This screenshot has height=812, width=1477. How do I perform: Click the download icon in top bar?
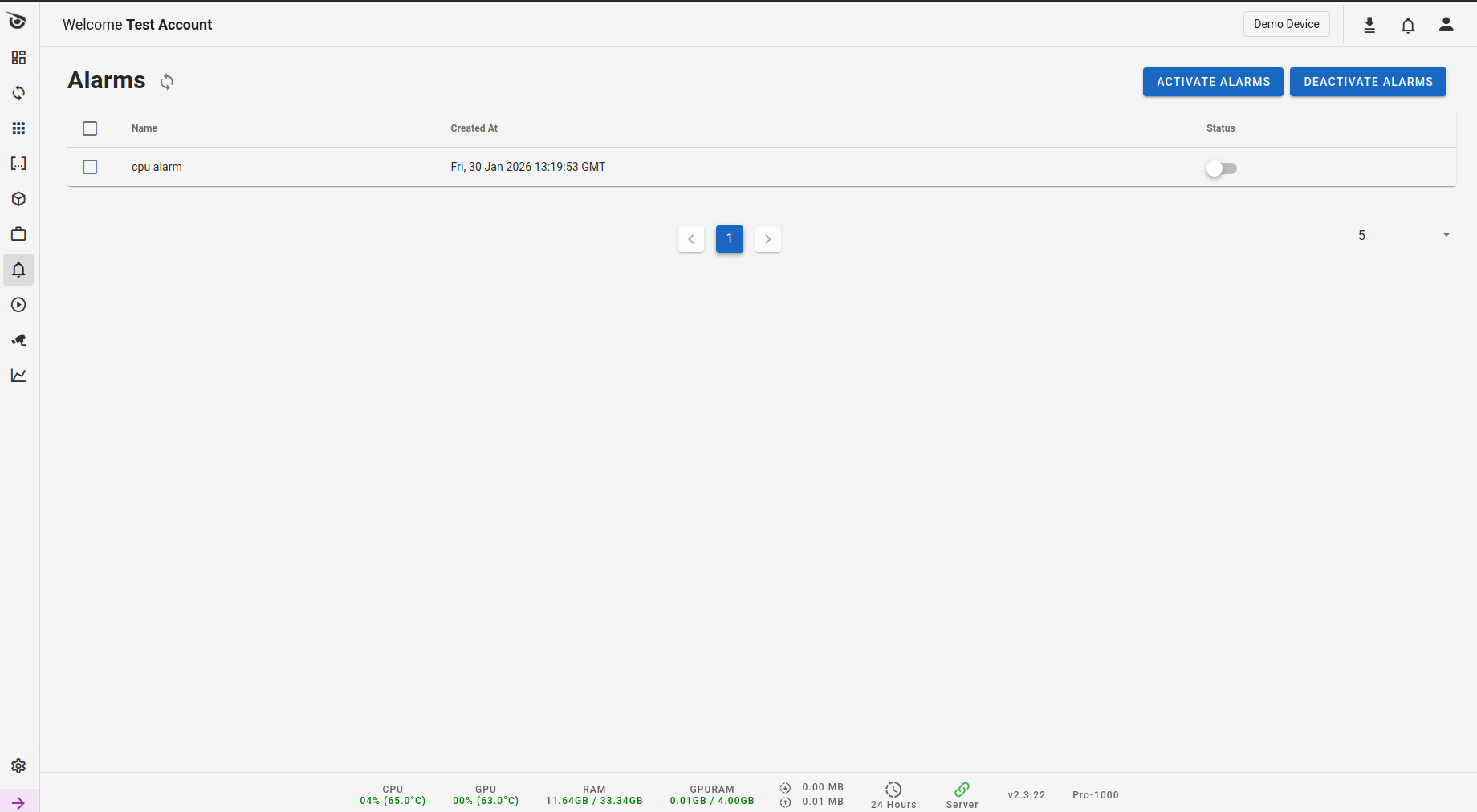pos(1369,25)
